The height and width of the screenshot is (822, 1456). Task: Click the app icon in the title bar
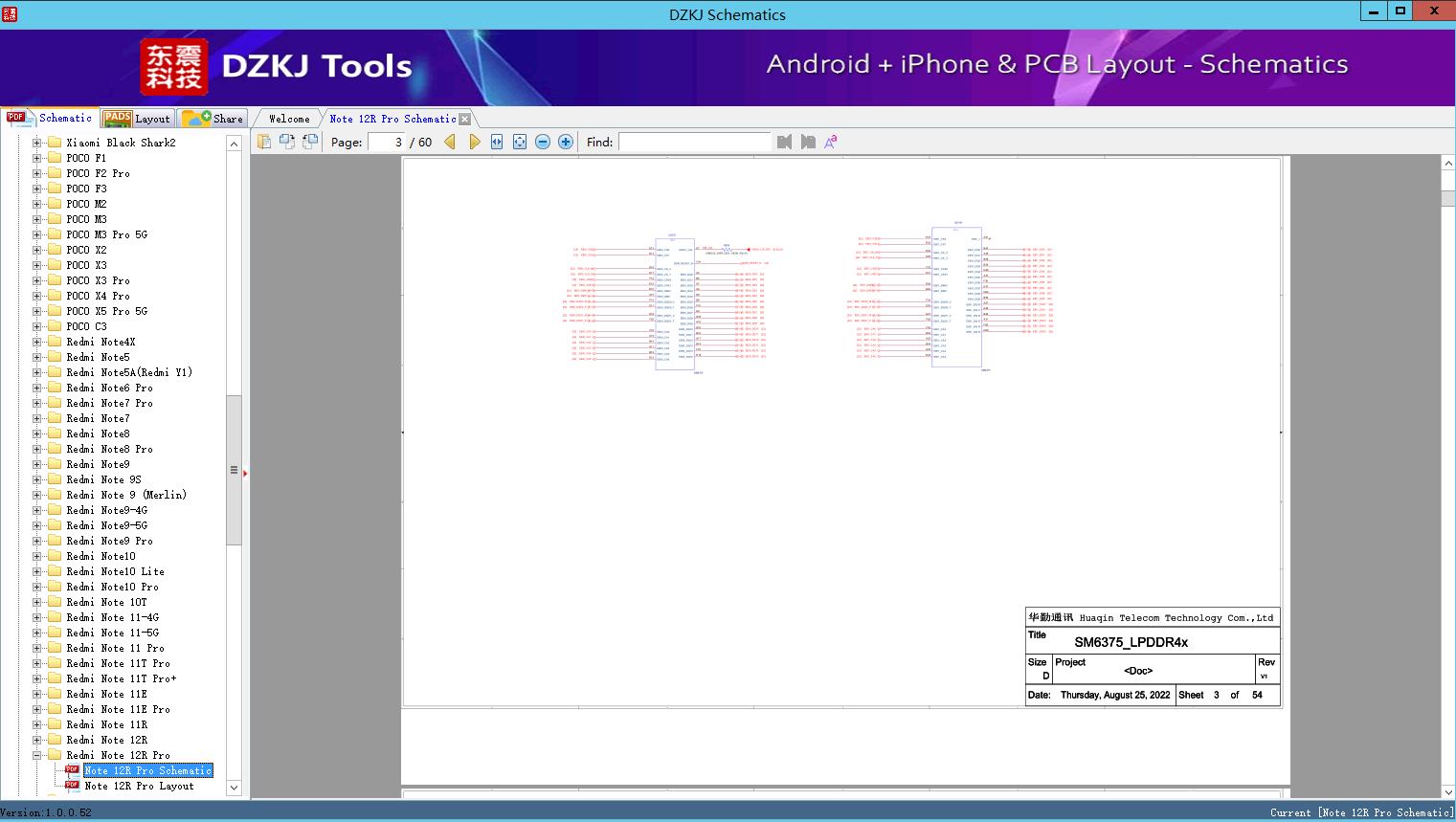pos(10,14)
